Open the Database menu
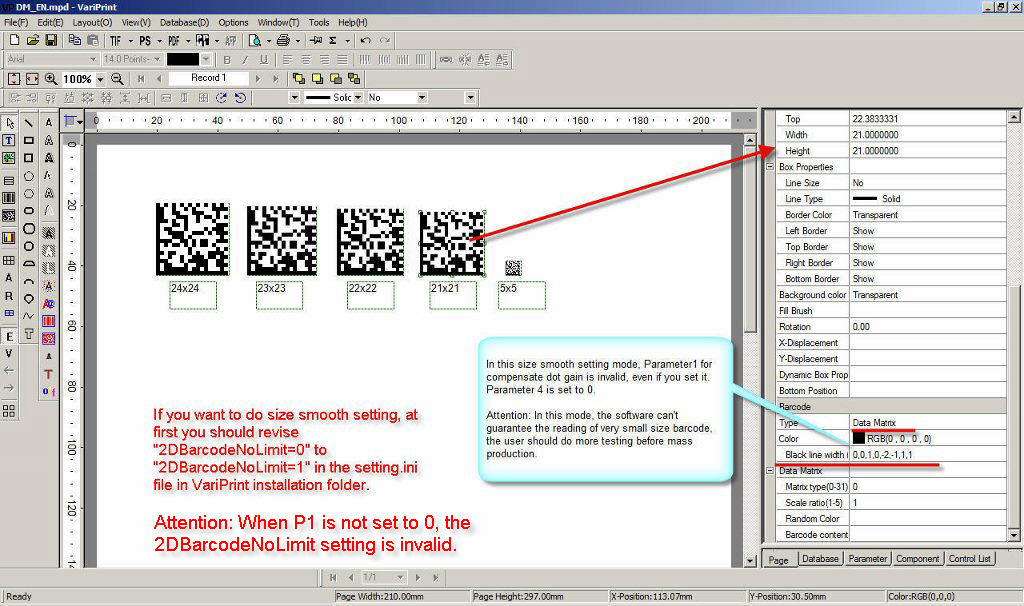The height and width of the screenshot is (606, 1024). (184, 22)
